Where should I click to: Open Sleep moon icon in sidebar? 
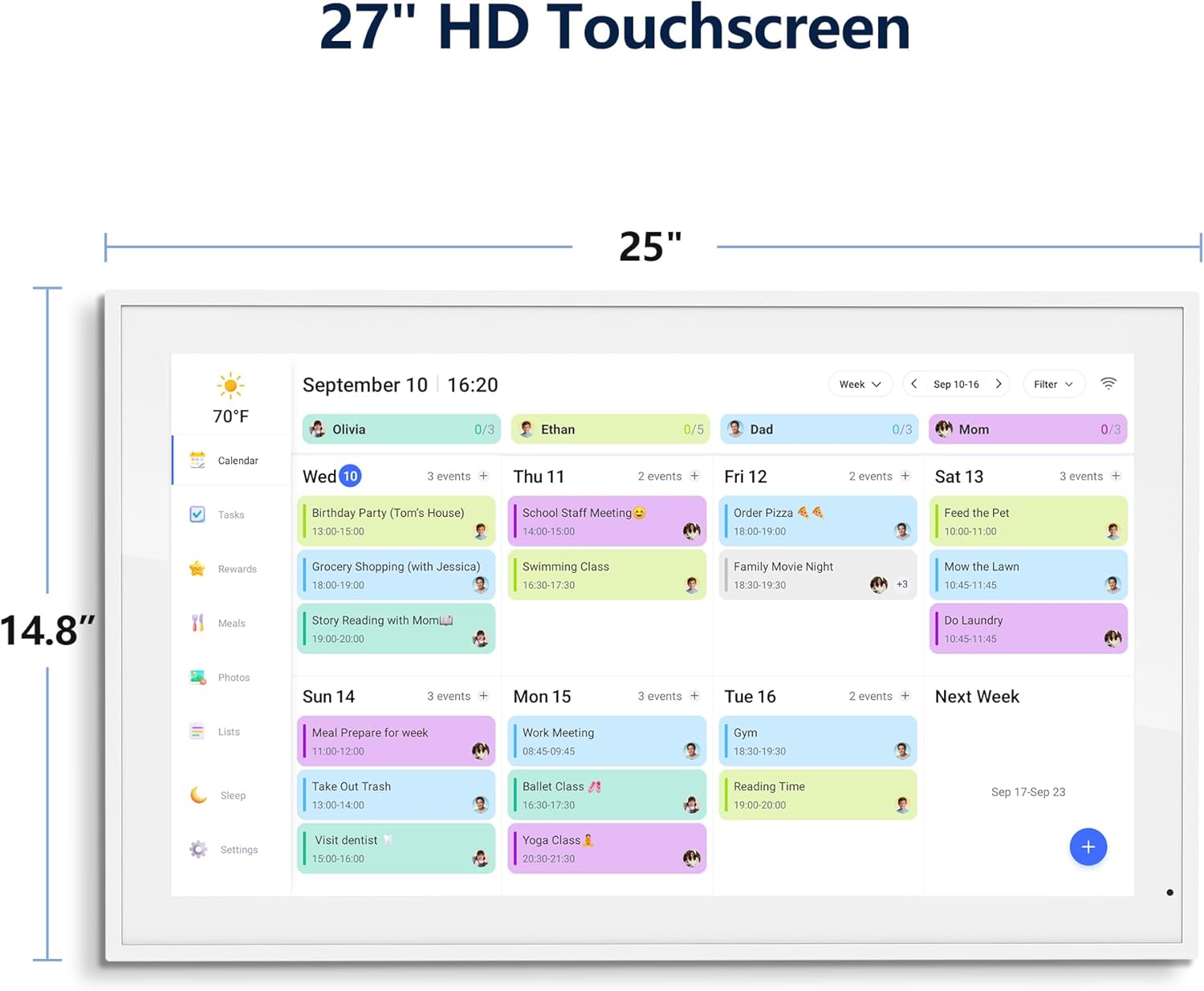pos(198,795)
